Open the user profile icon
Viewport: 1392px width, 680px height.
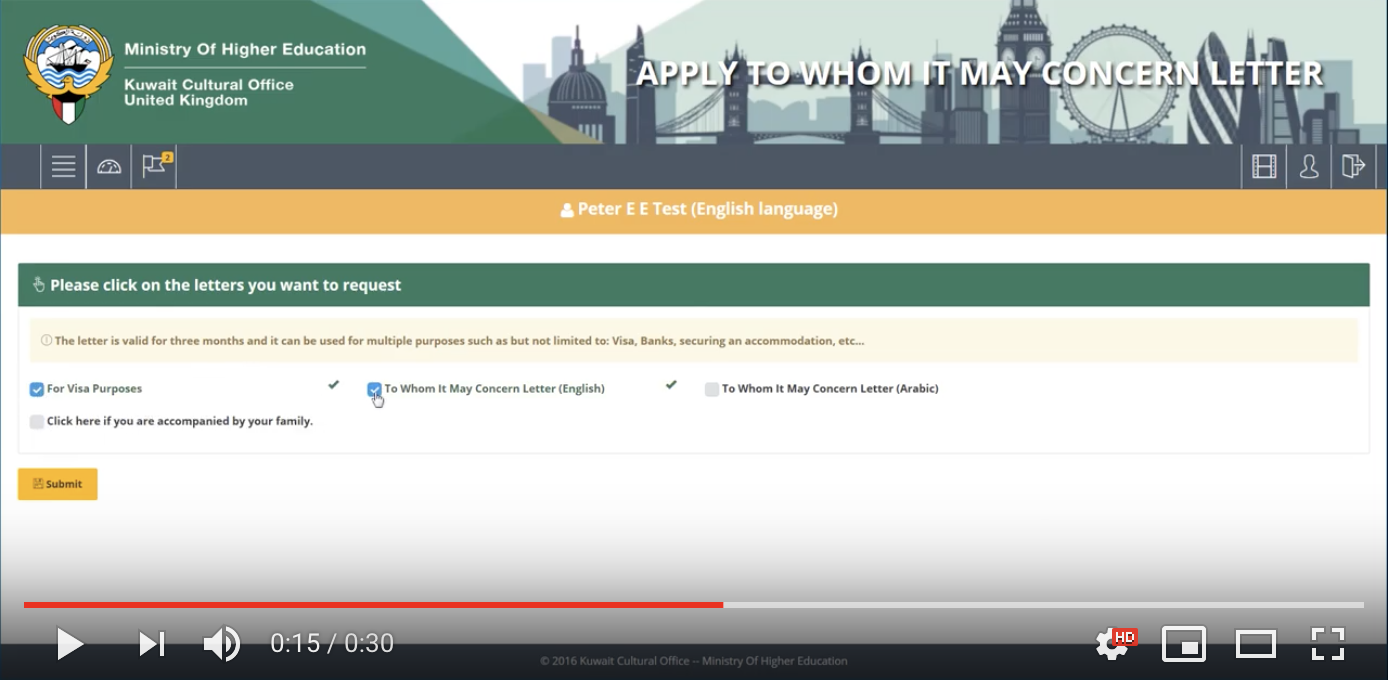click(1309, 167)
